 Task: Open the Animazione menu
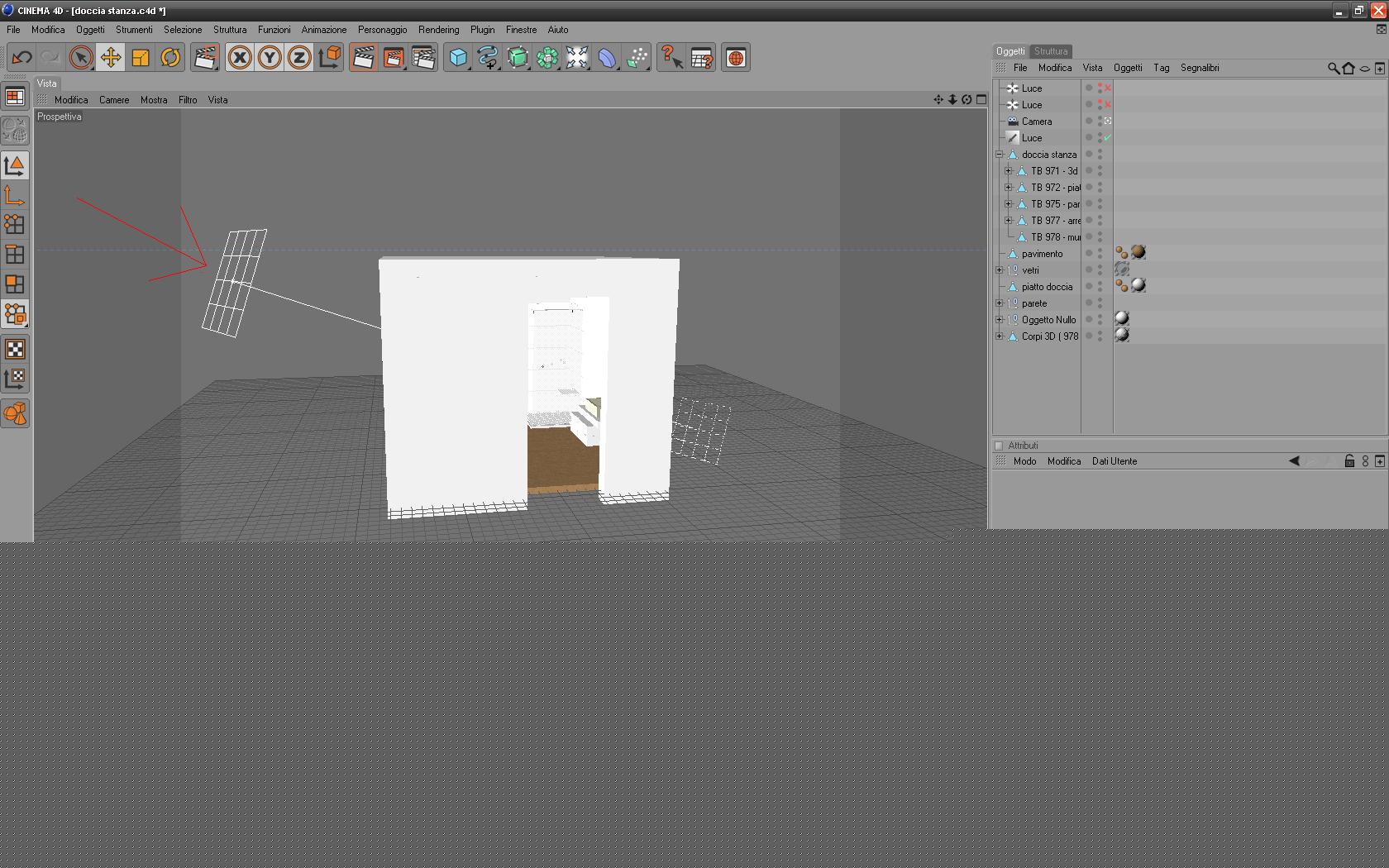pyautogui.click(x=324, y=30)
